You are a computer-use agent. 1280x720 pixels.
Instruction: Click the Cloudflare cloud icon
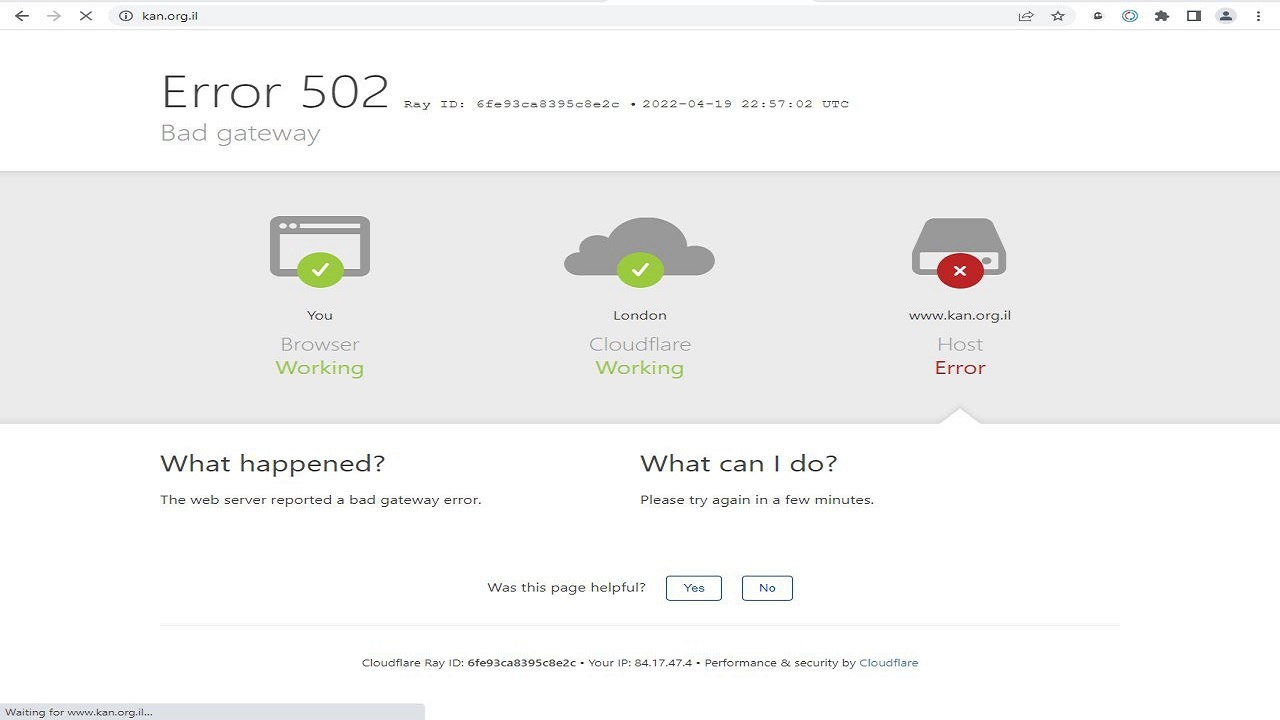640,250
